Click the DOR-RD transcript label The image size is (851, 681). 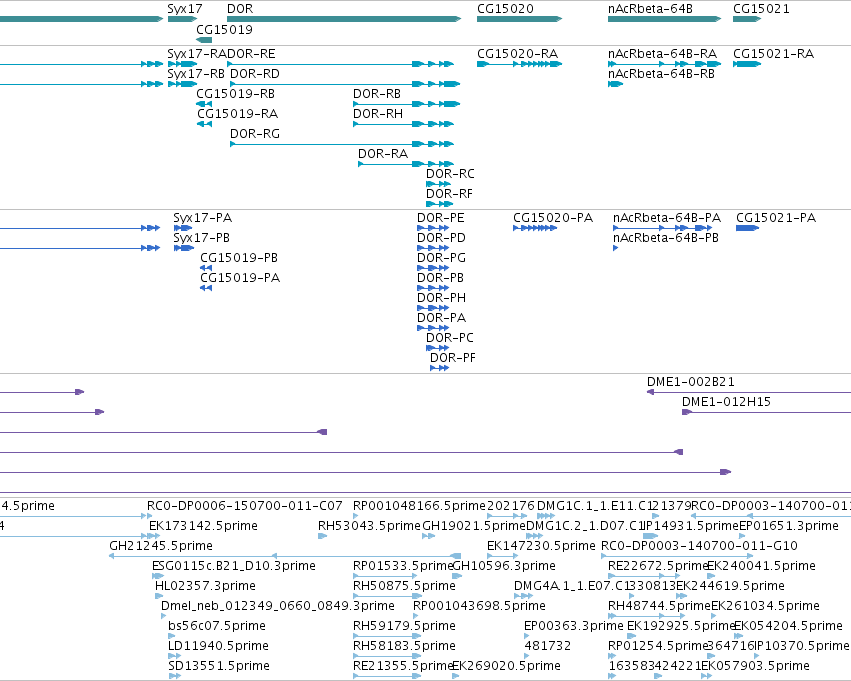point(255,74)
